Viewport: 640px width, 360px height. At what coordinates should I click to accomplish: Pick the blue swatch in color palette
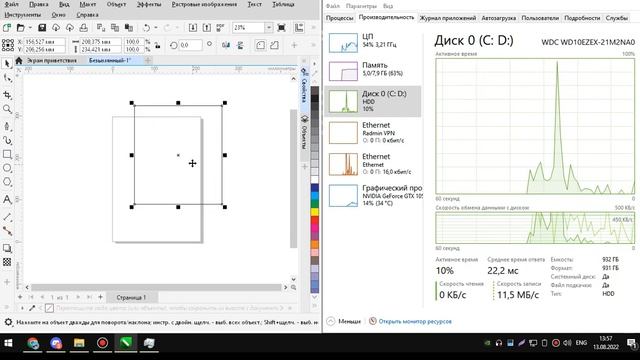(315, 188)
